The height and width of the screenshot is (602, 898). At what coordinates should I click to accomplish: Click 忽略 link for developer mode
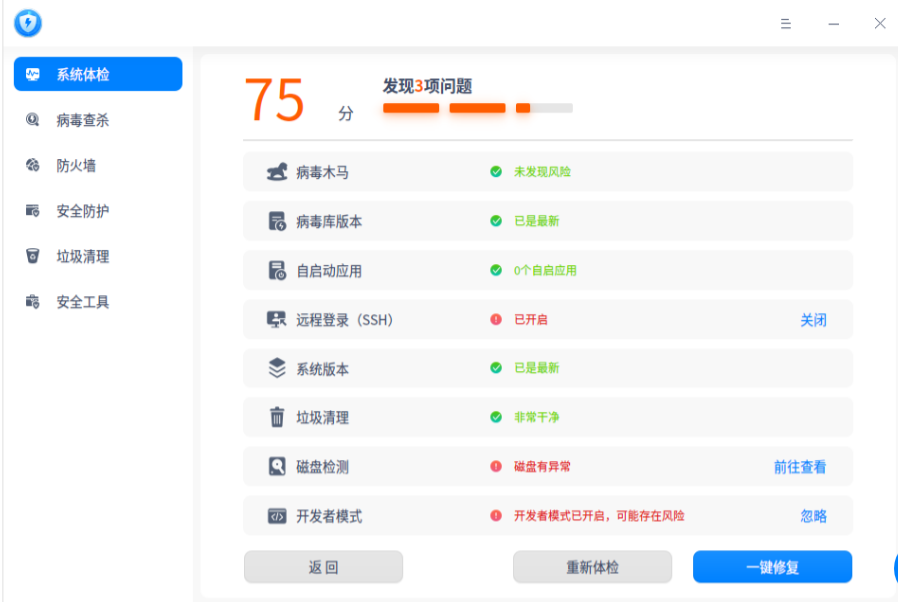813,516
